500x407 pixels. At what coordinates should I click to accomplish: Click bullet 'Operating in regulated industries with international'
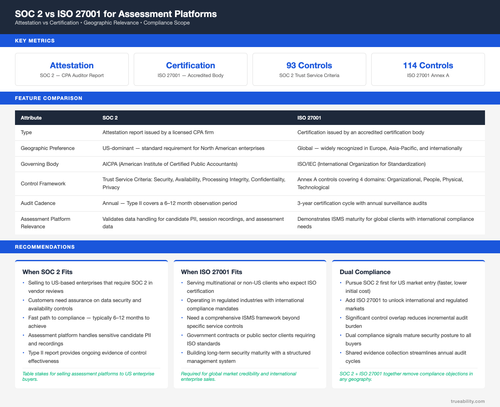click(x=245, y=304)
